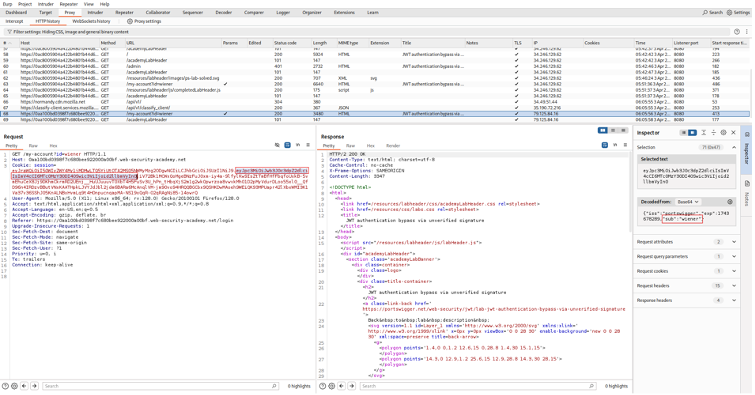The width and height of the screenshot is (755, 395).
Task: Close the Inspector panel
Action: click(733, 132)
